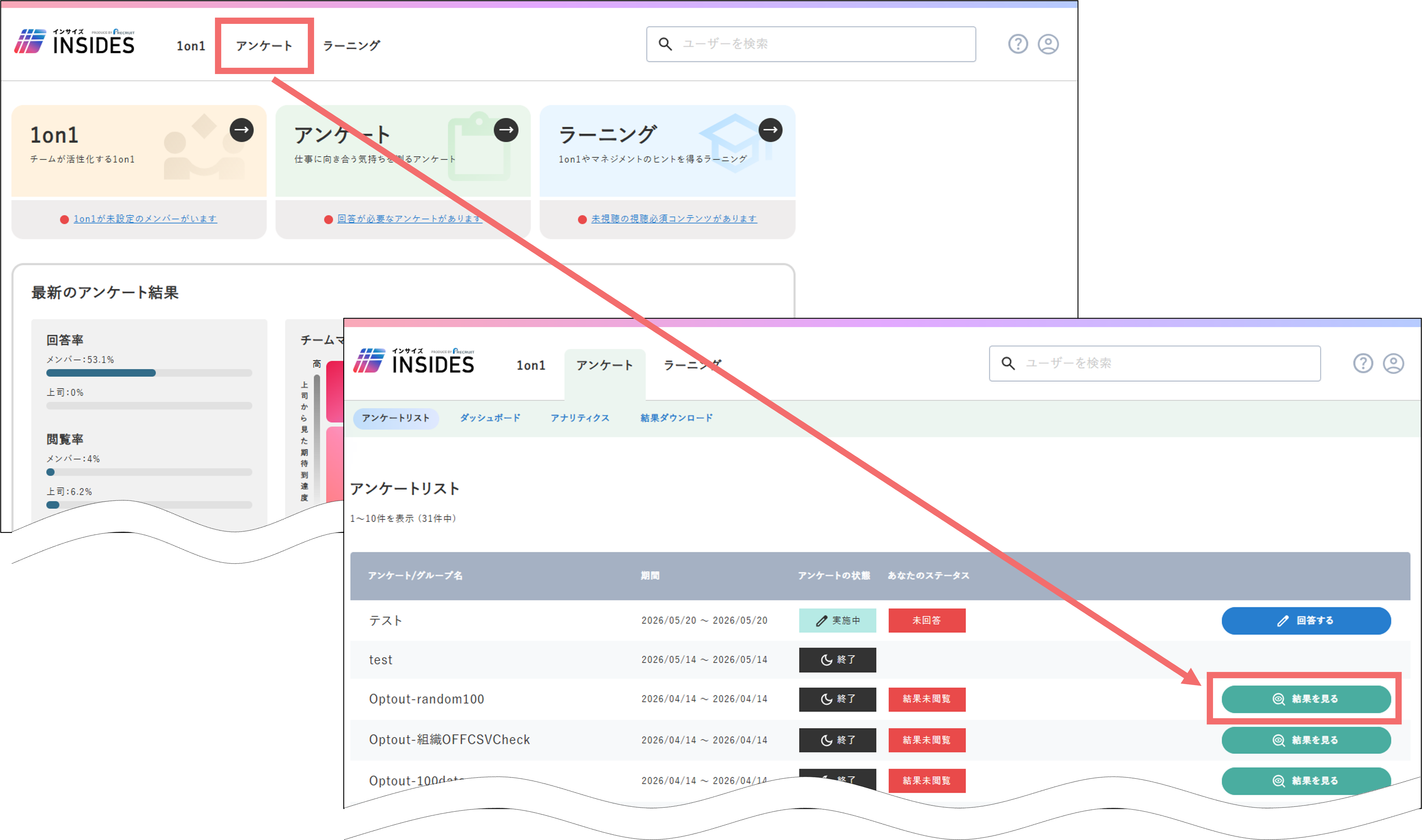Click the INSIDES logo in the front window
The width and height of the screenshot is (1422, 840).
[414, 361]
